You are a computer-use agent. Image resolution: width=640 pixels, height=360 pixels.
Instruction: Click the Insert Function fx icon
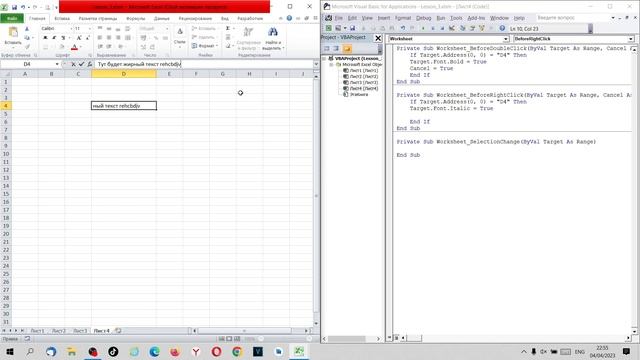(89, 64)
